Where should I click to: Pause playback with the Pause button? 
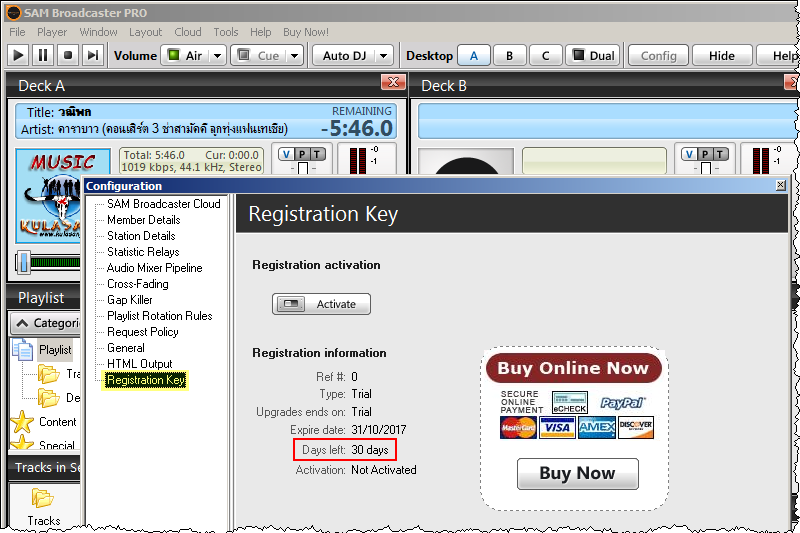[43, 55]
